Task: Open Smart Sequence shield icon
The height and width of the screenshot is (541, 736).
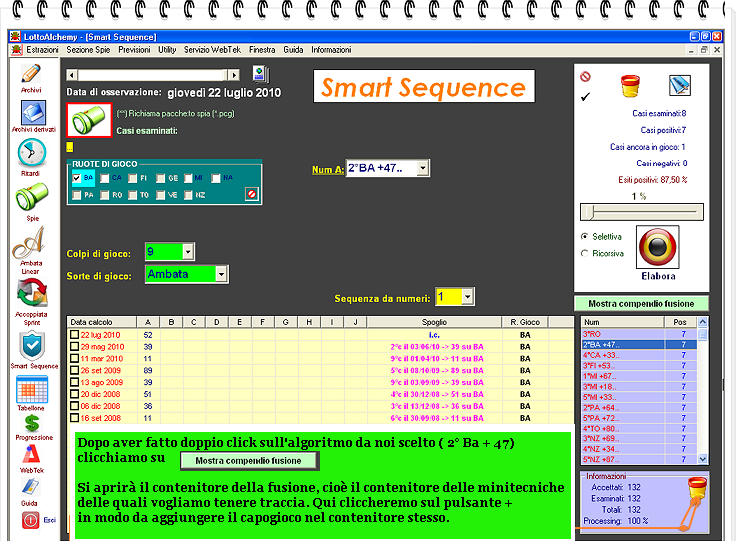Action: [32, 346]
